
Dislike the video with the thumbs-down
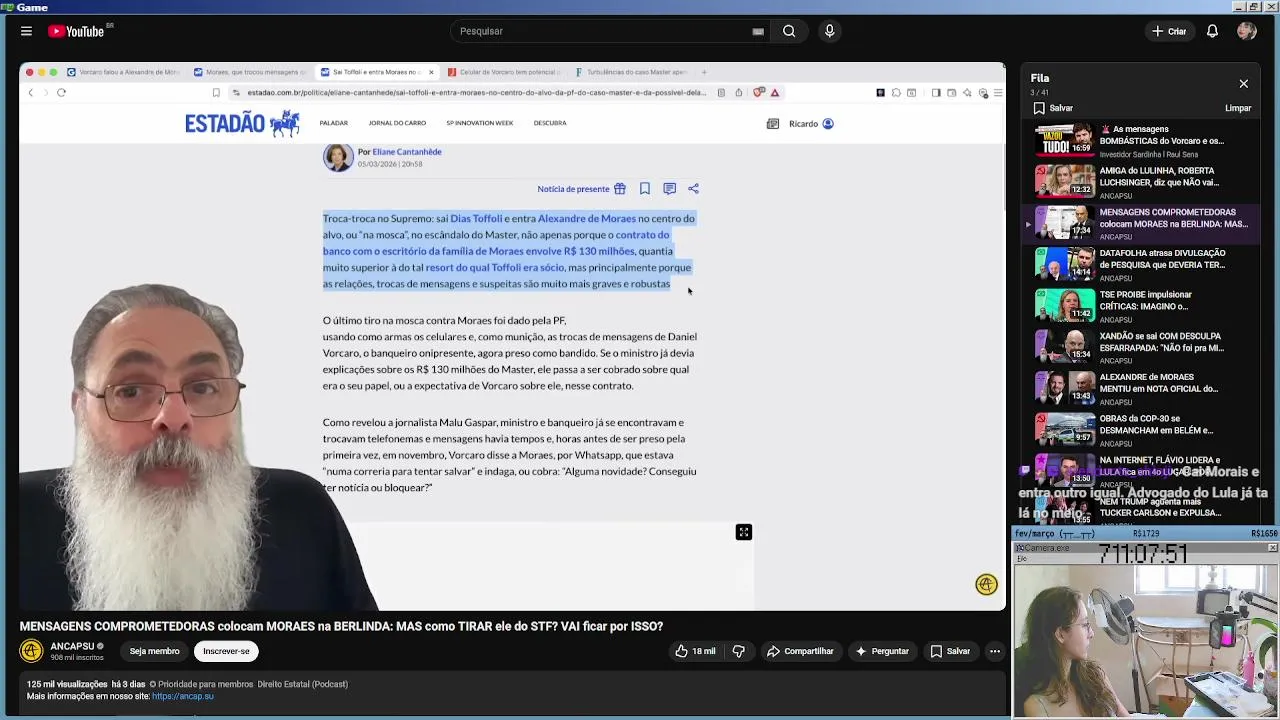(x=738, y=651)
